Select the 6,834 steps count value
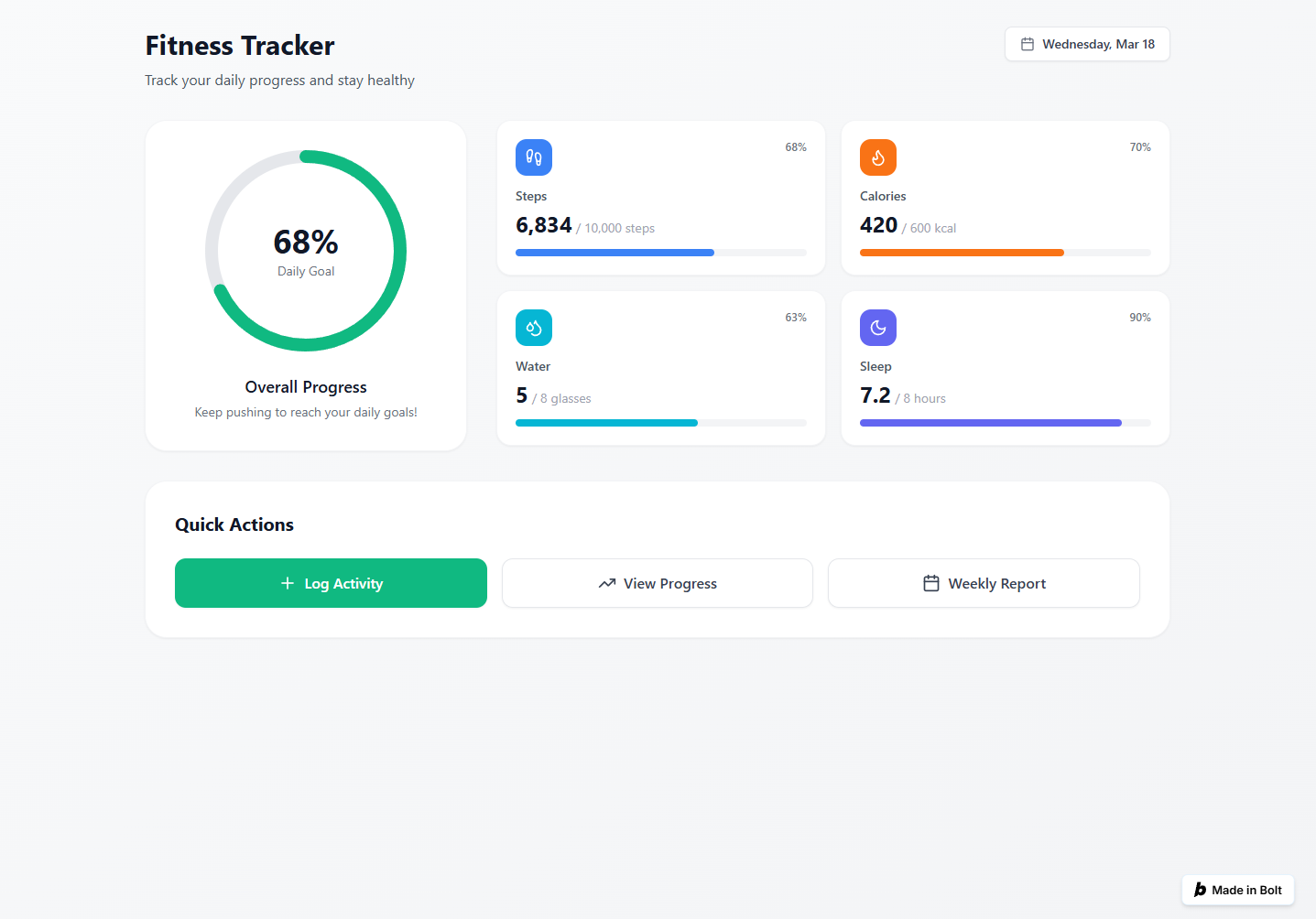 click(544, 225)
